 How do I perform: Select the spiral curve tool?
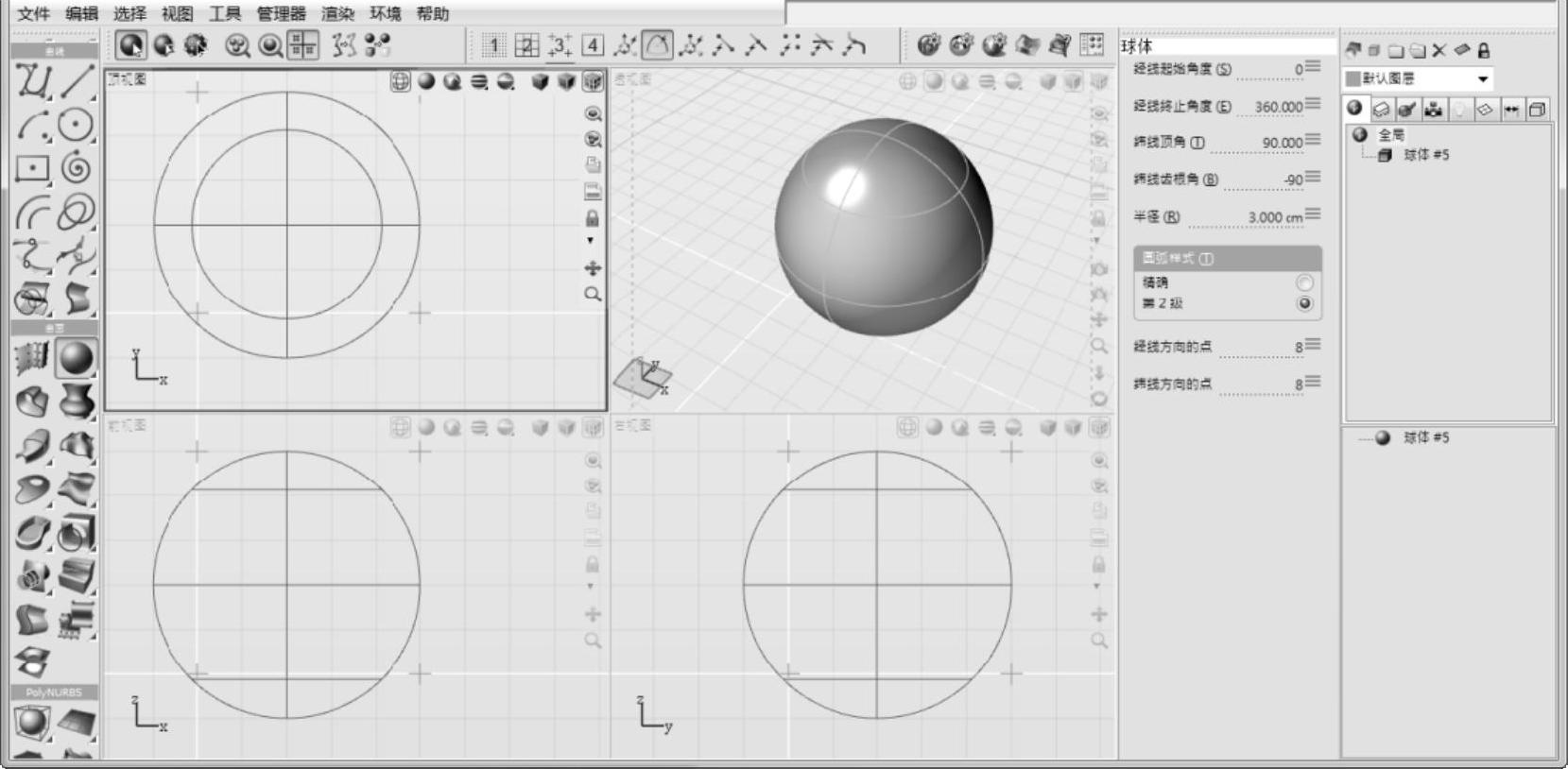77,169
